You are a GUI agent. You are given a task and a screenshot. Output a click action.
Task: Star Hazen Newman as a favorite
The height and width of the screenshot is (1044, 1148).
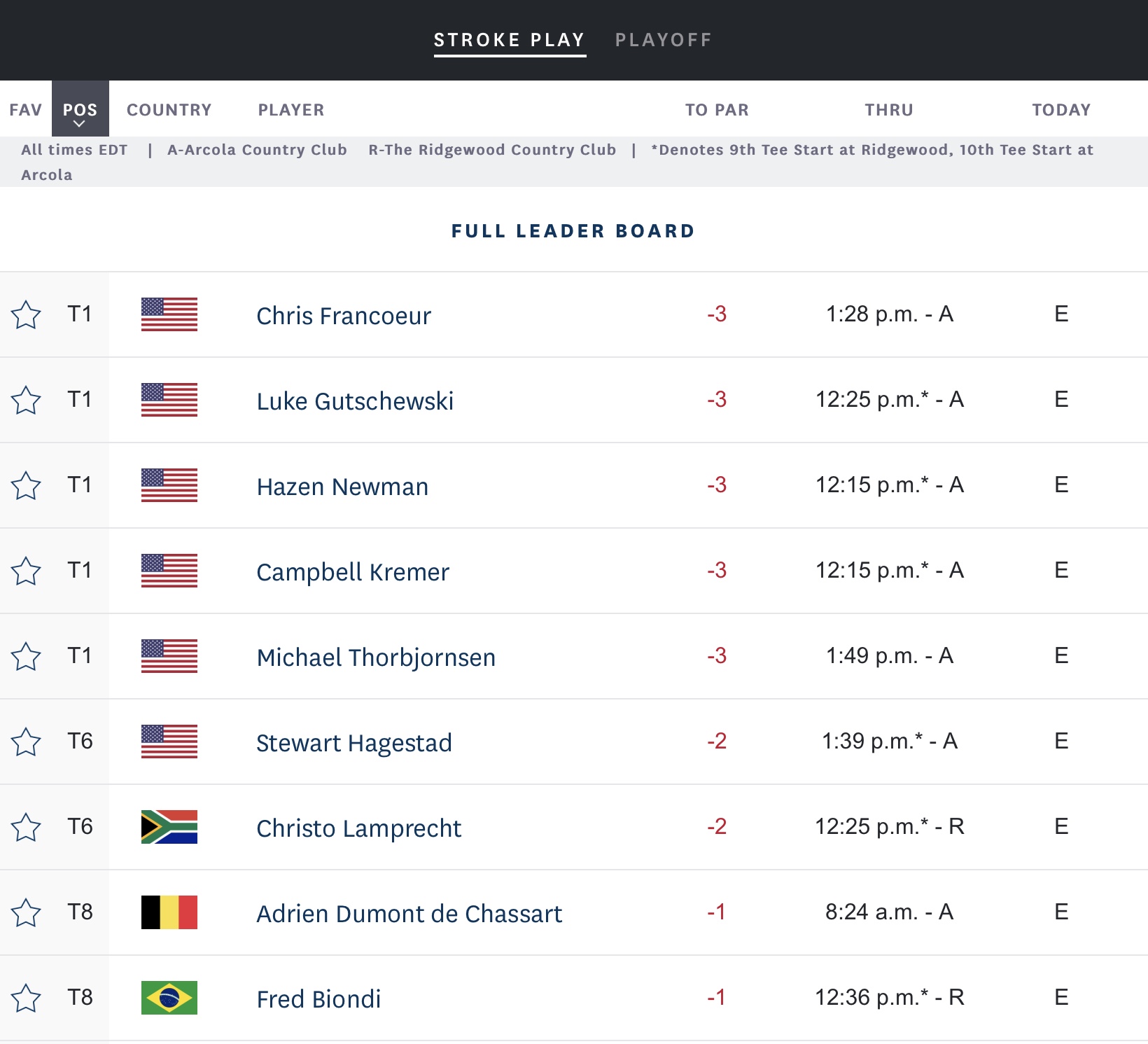click(x=26, y=486)
